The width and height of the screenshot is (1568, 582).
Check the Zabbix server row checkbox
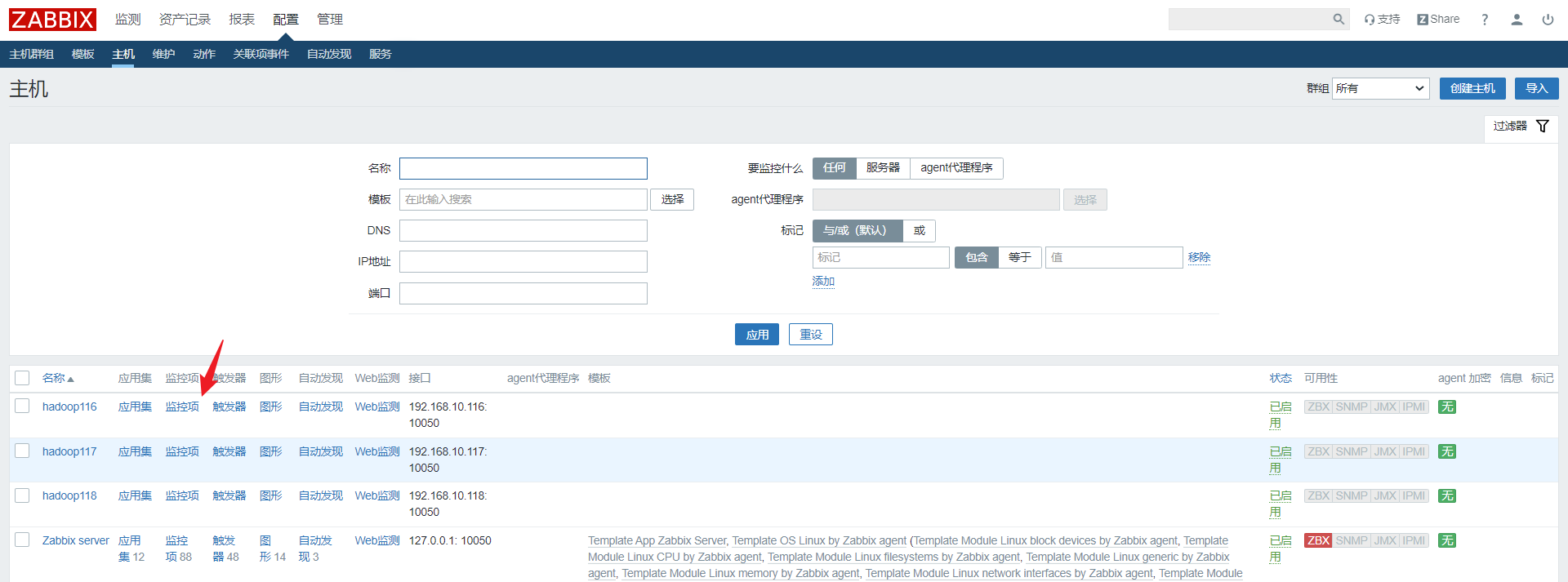click(x=22, y=540)
